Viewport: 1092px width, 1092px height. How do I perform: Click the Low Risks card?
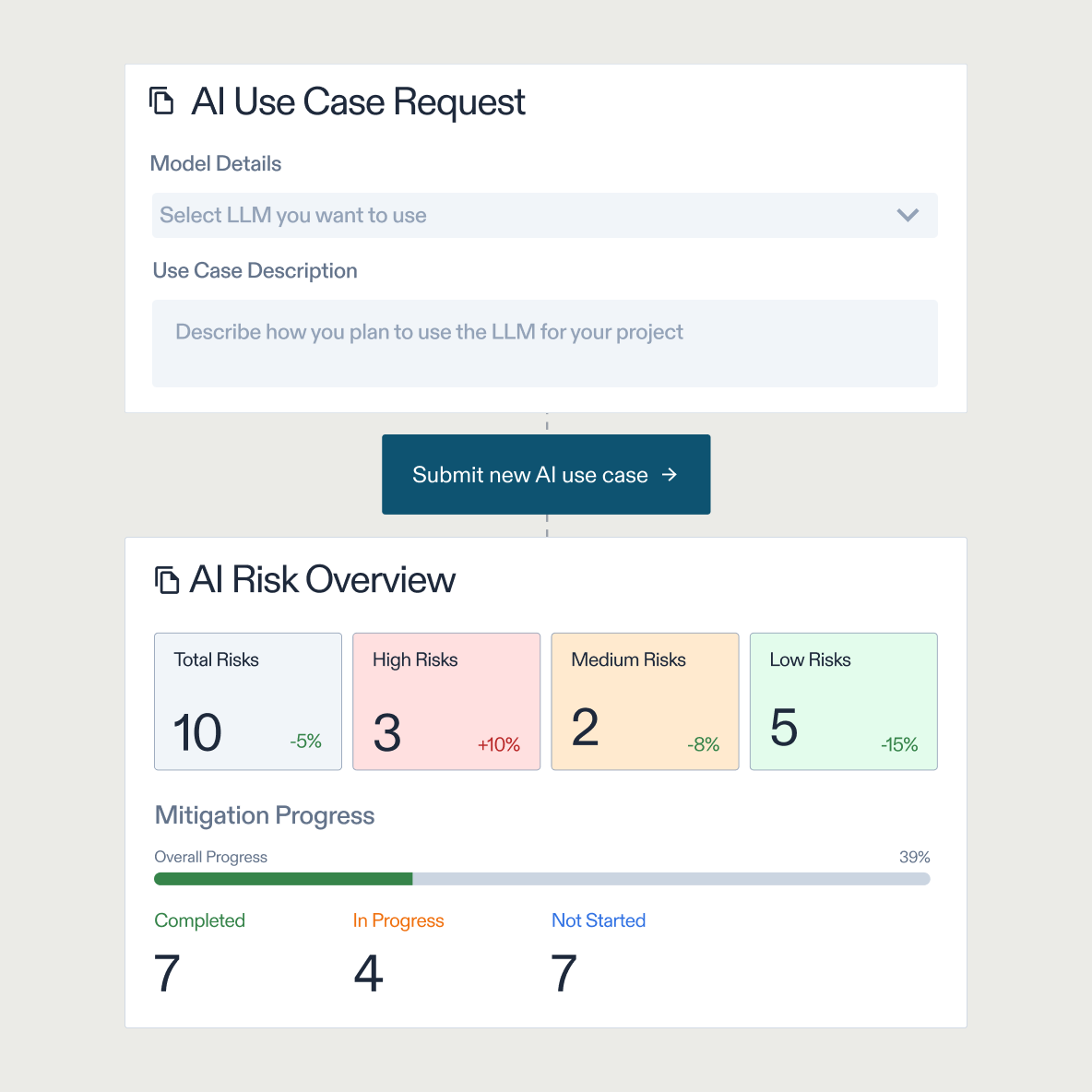[x=843, y=701]
